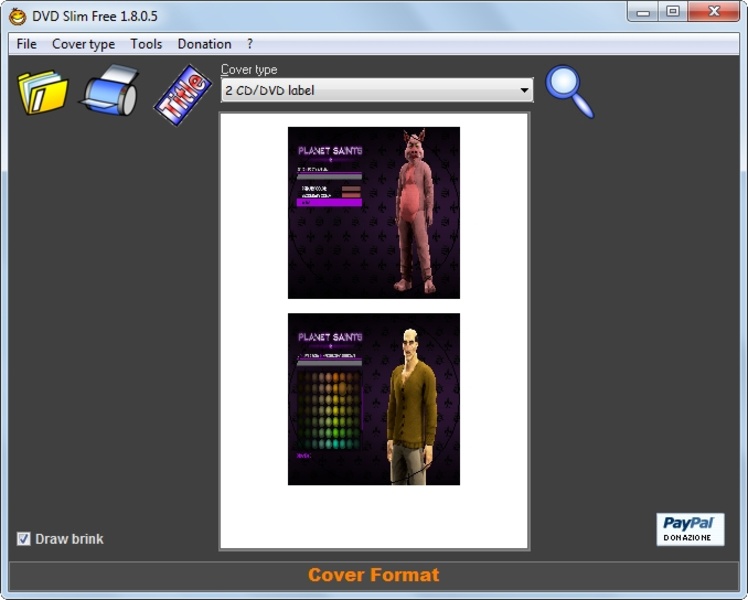The image size is (748, 600).
Task: Print the cover using the printer icon
Action: coord(111,91)
